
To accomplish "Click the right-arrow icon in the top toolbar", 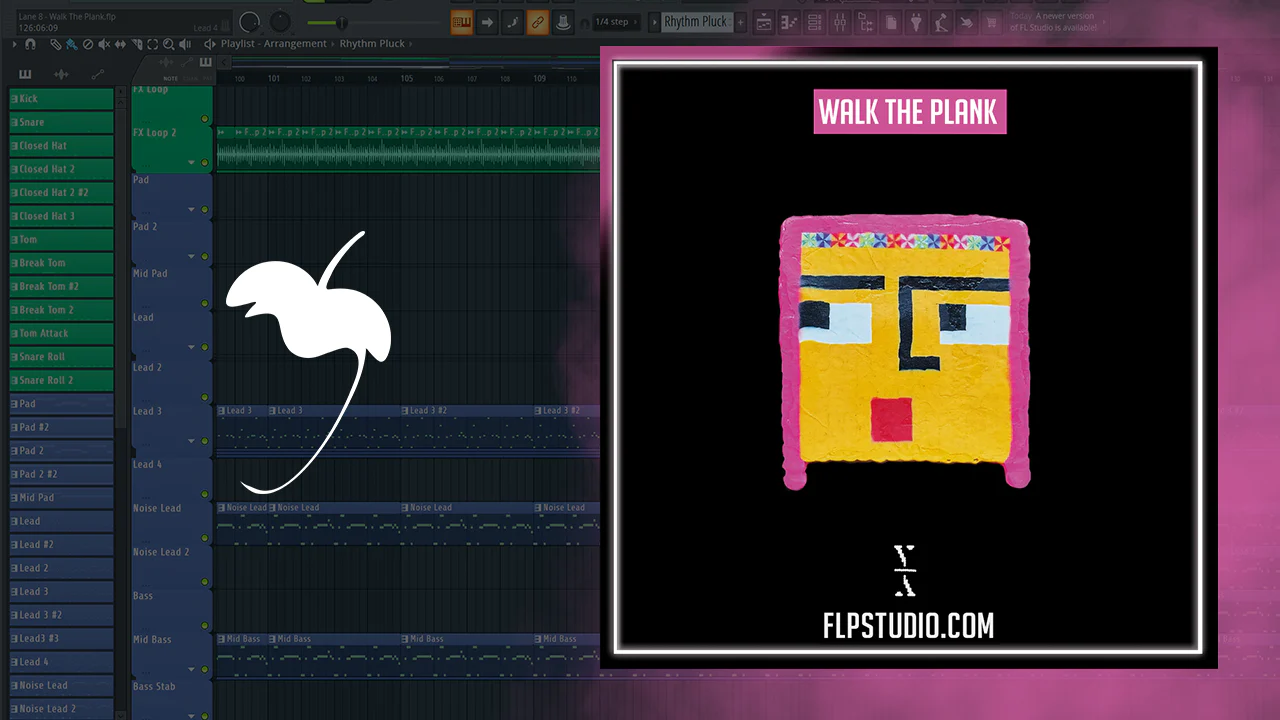I will click(x=487, y=22).
